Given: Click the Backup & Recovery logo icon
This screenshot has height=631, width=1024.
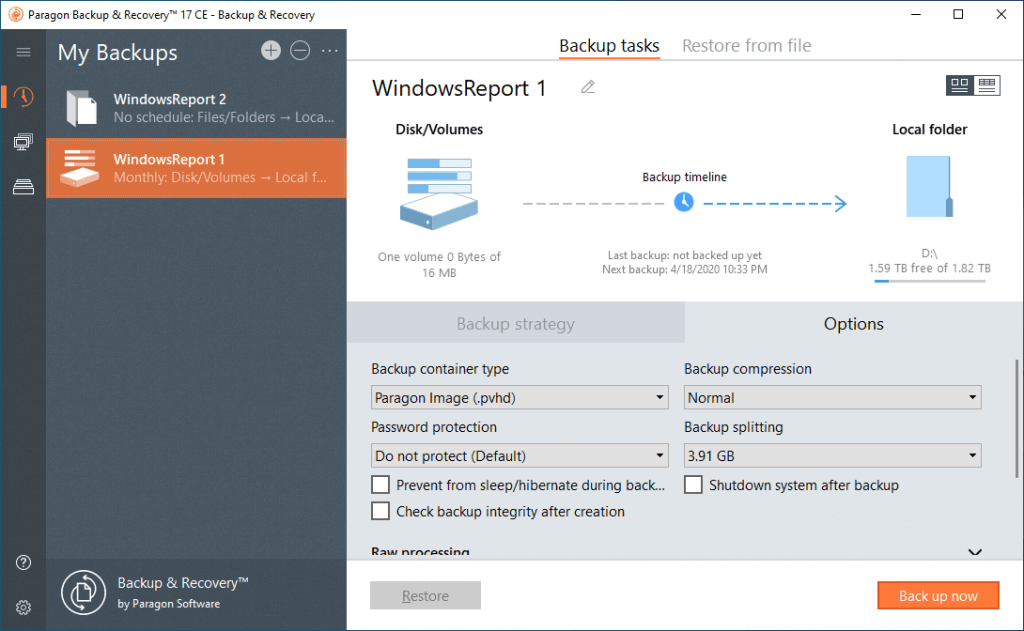Looking at the screenshot, I should (84, 592).
